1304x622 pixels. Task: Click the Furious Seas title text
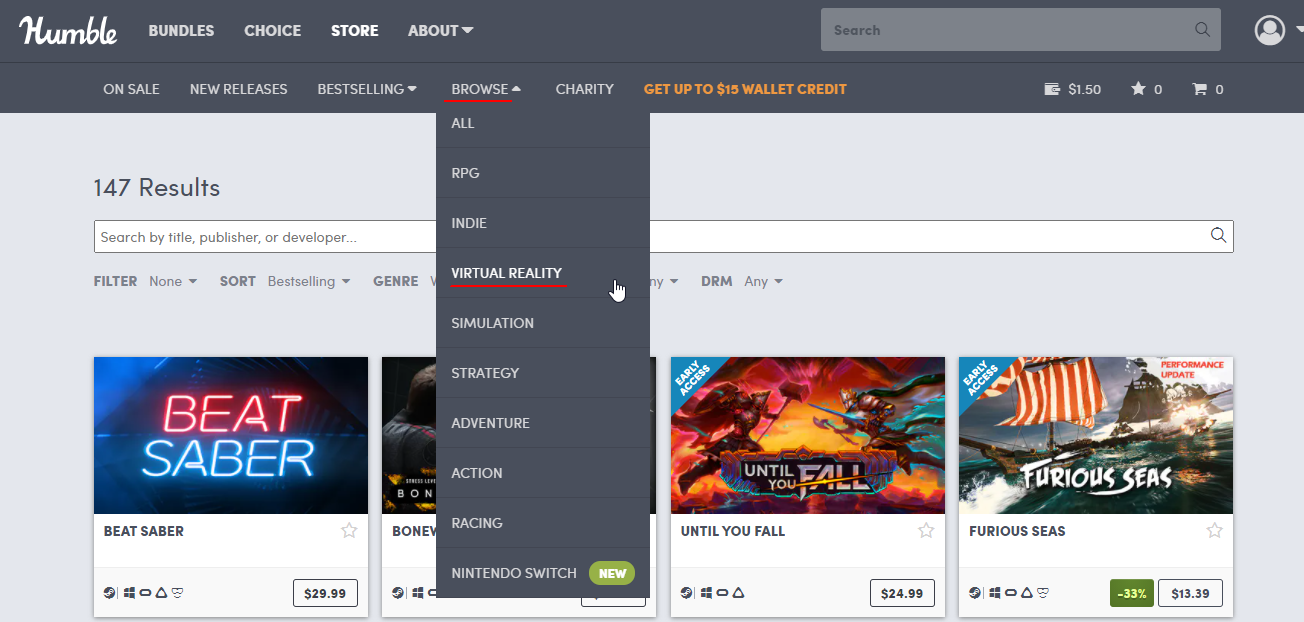click(1017, 531)
